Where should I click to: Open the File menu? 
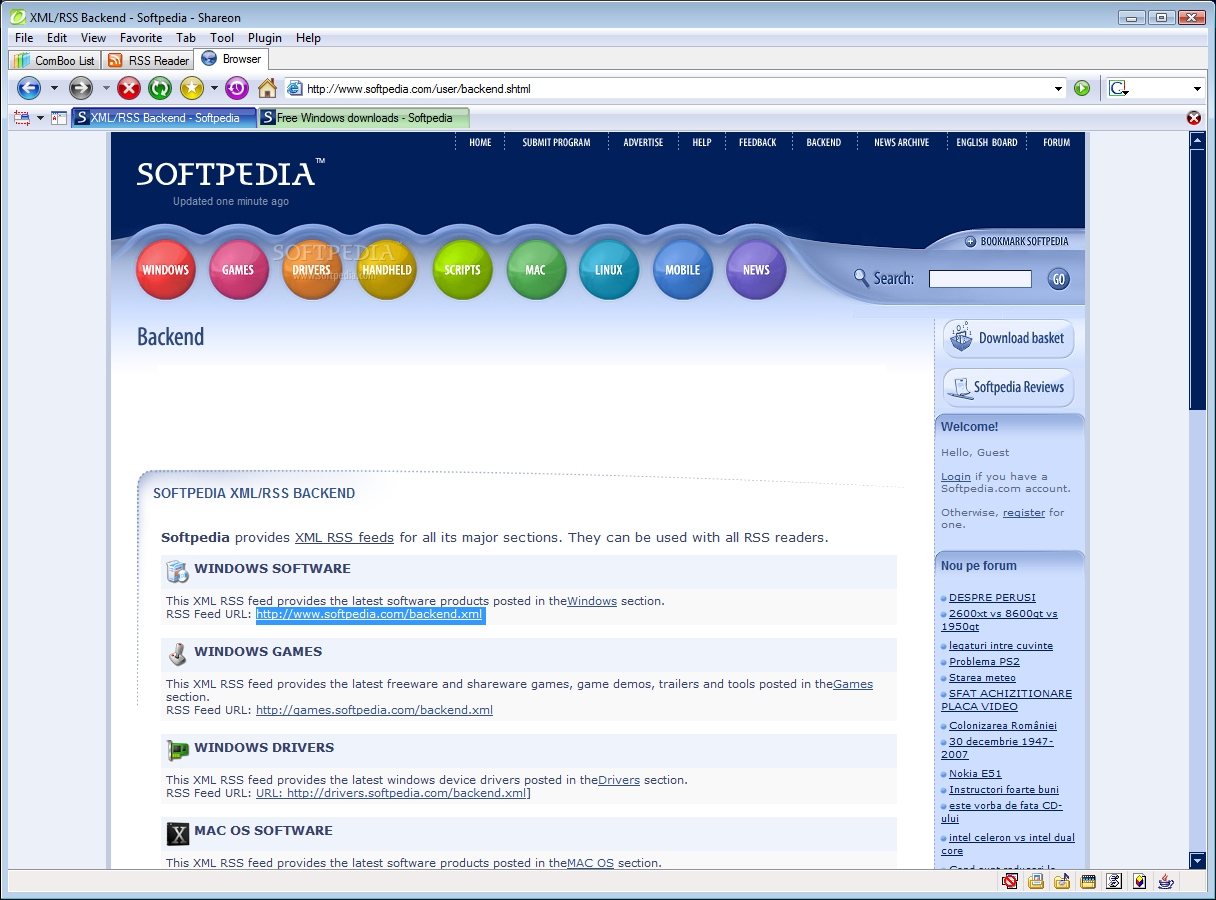coord(24,38)
